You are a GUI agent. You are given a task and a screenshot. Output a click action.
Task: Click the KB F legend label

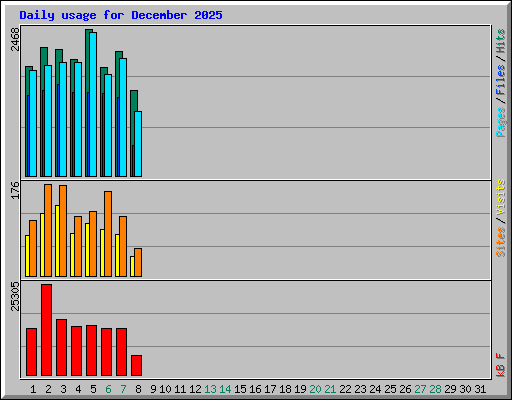(x=501, y=365)
